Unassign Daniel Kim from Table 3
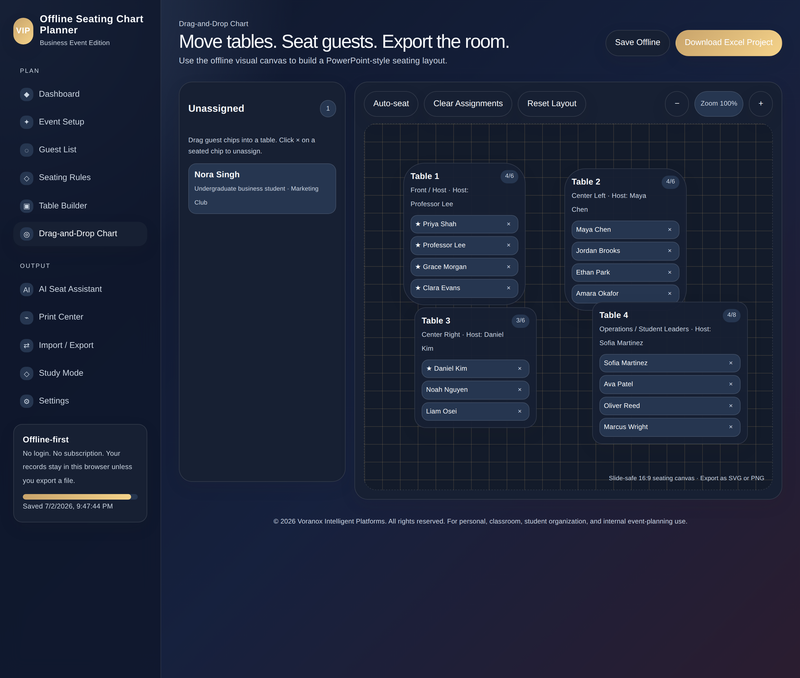This screenshot has width=800, height=678. 519,368
